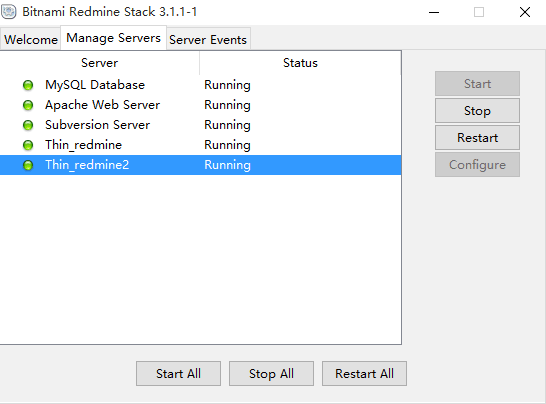Select the Subversion Server entry

201,125
